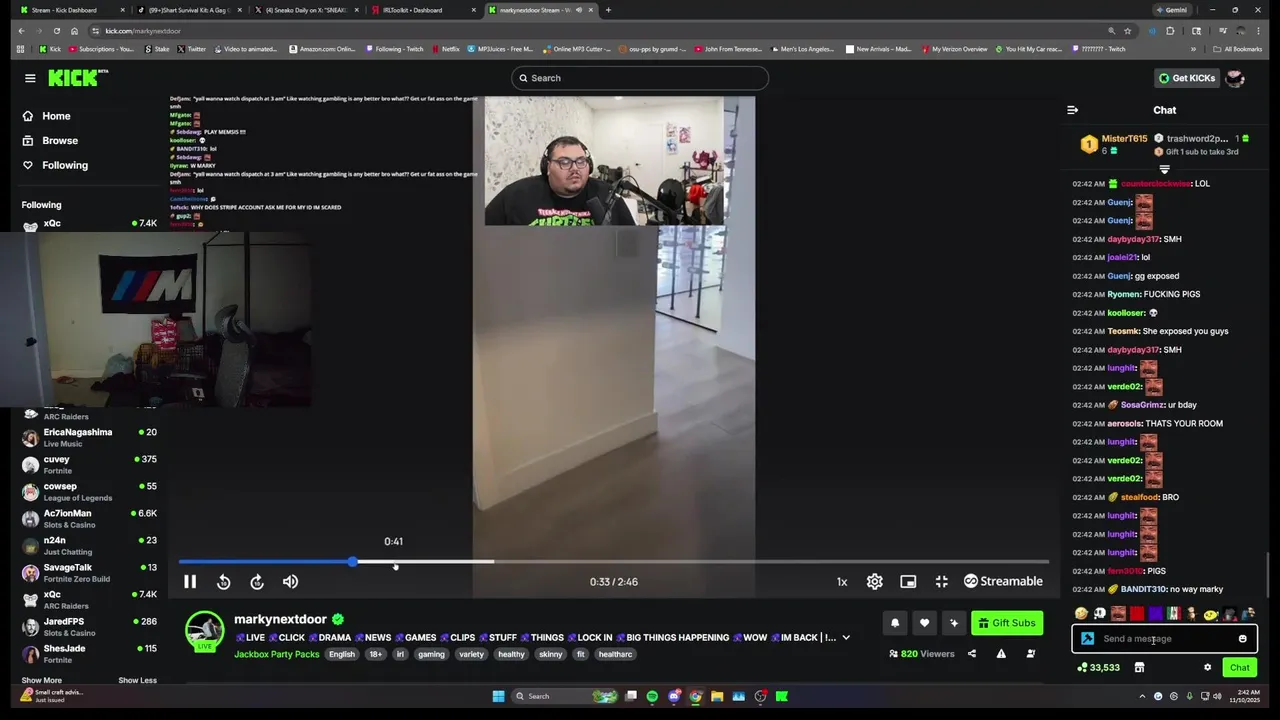
Task: Expand the stream title chevron
Action: (846, 637)
